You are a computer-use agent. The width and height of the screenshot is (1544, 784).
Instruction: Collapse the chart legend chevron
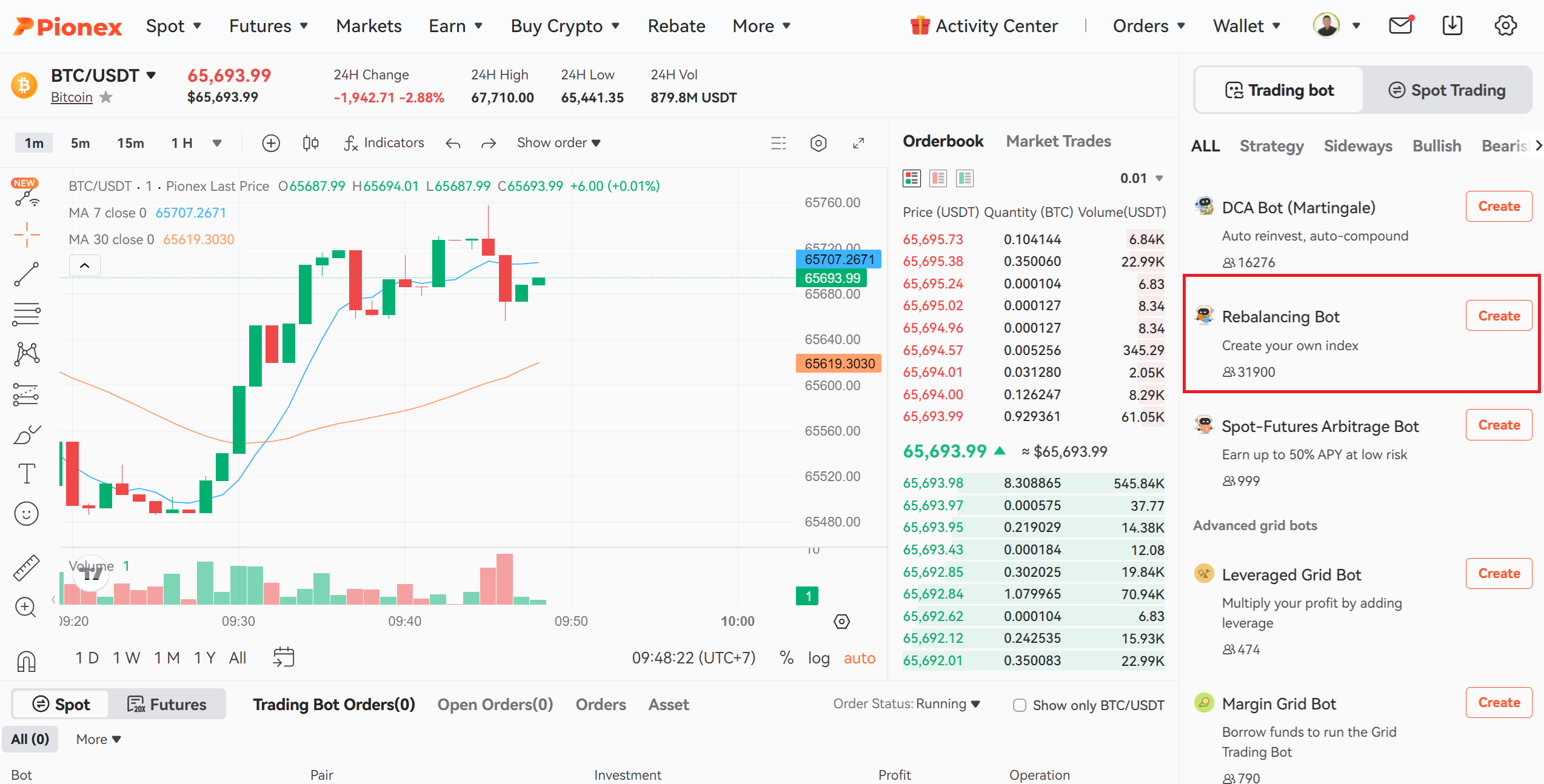(x=85, y=265)
